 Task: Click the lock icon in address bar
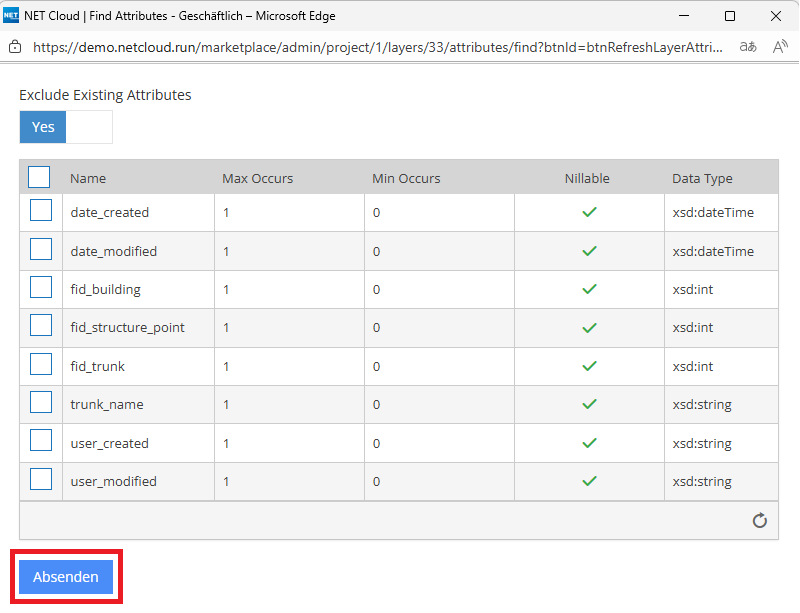15,47
